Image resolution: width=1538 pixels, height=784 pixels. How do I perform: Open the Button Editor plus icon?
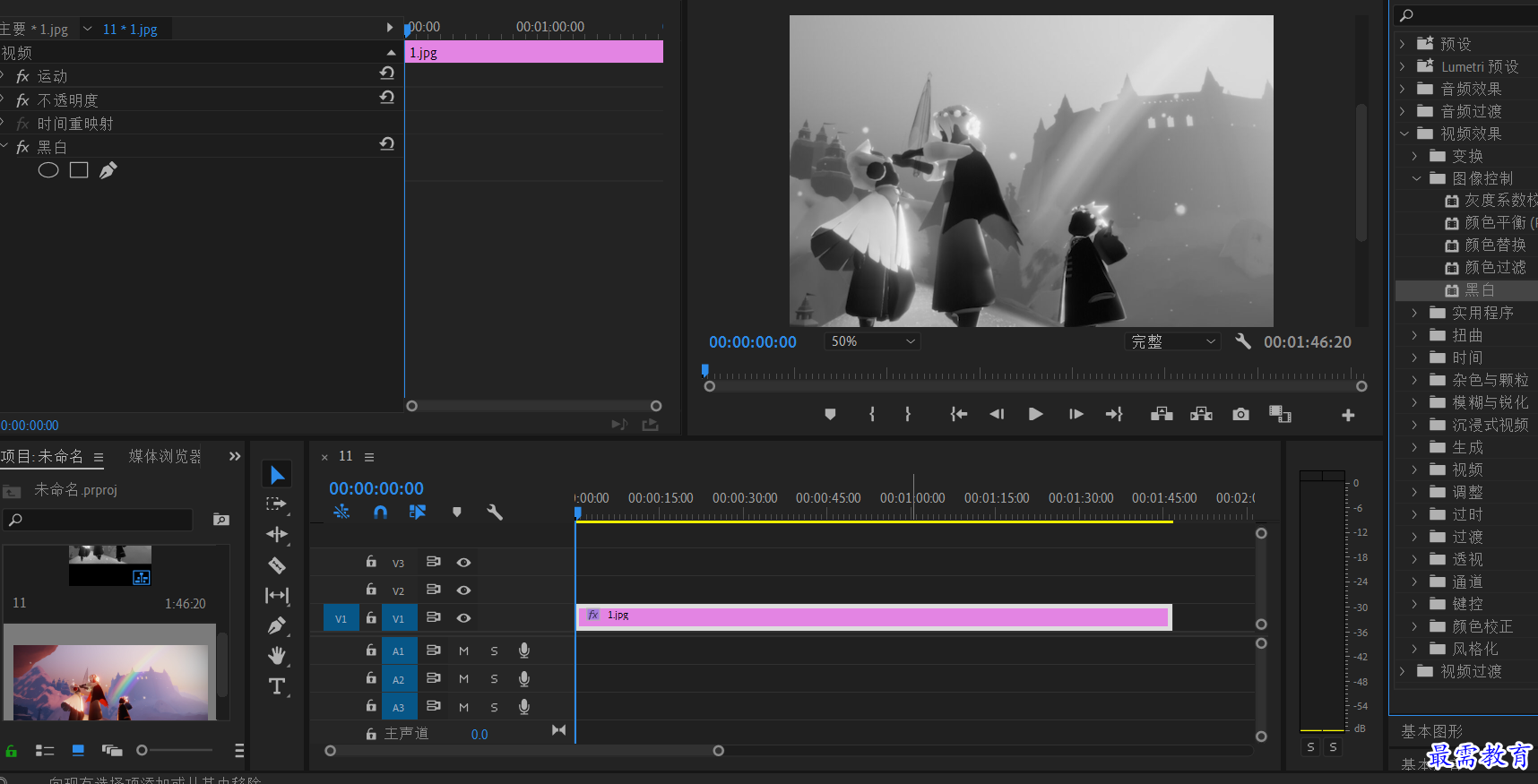(x=1348, y=415)
